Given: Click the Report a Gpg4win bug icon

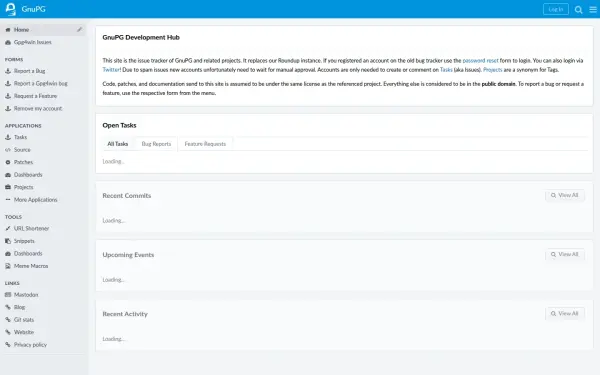Looking at the screenshot, I should [x=8, y=83].
